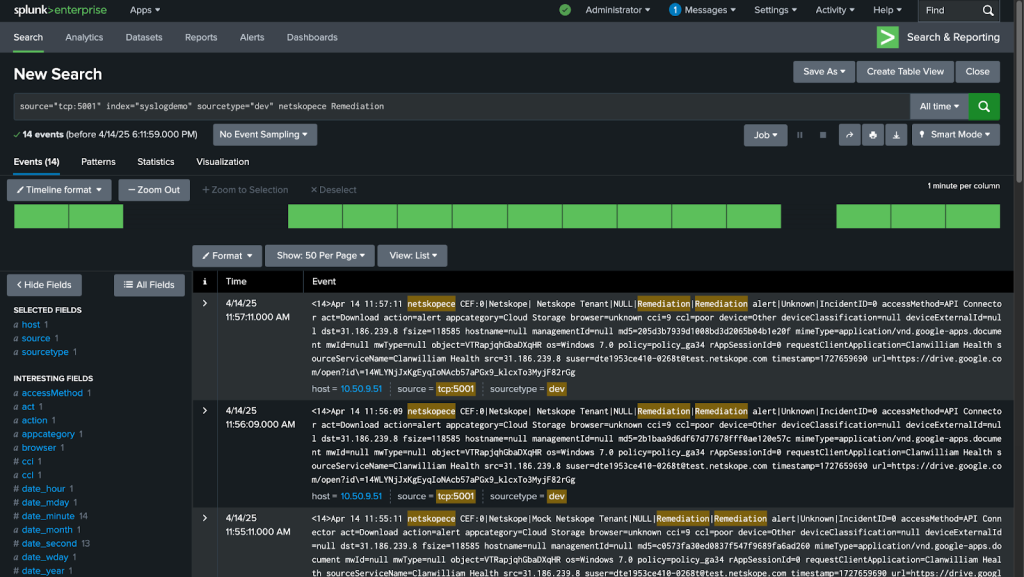1024x577 pixels.
Task: Export results with download icon
Action: point(896,135)
